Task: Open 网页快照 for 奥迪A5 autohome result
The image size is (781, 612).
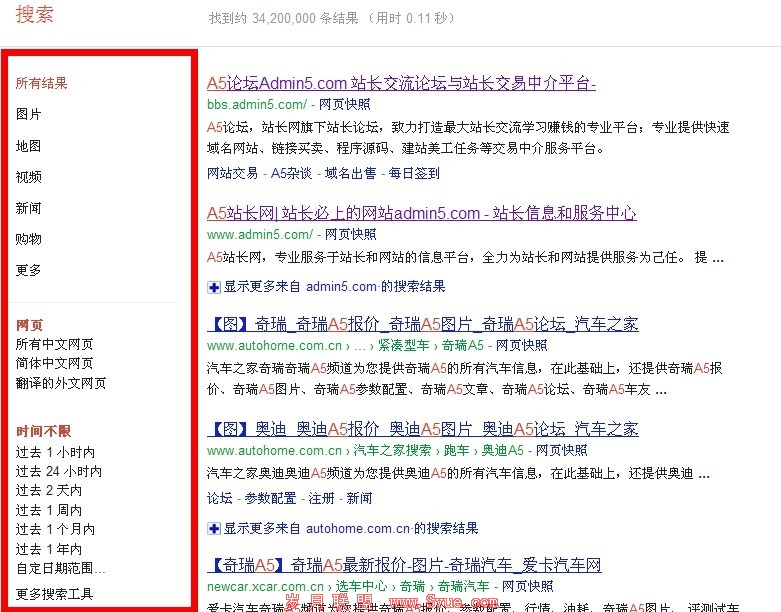Action: click(x=562, y=451)
